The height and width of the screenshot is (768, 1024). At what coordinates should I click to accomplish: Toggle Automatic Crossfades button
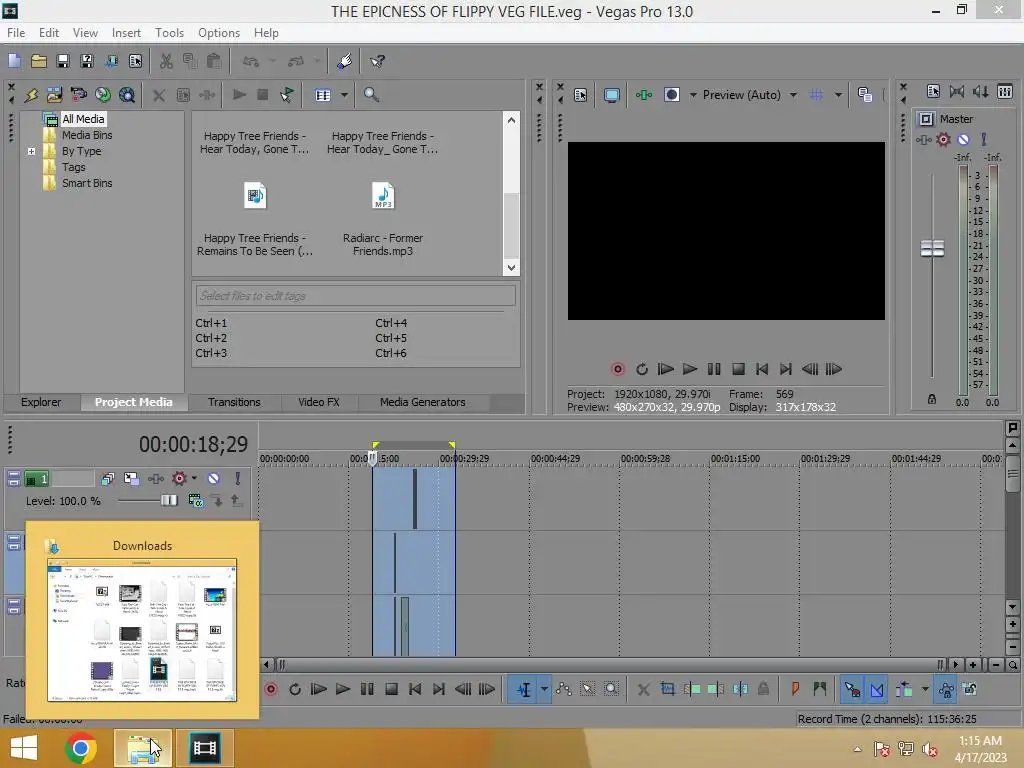coord(877,689)
